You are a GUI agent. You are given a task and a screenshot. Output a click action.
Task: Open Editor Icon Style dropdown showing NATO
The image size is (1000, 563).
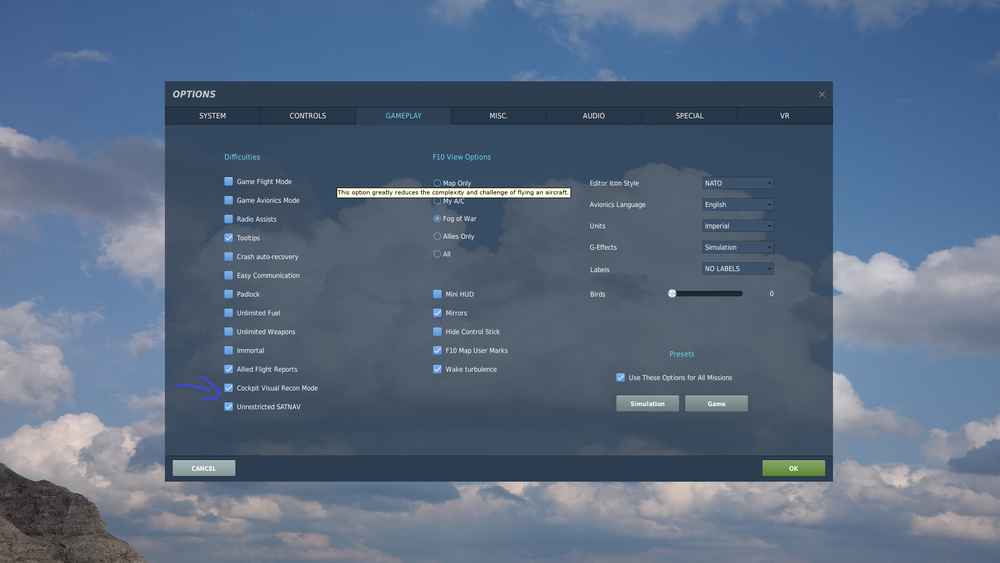[737, 183]
